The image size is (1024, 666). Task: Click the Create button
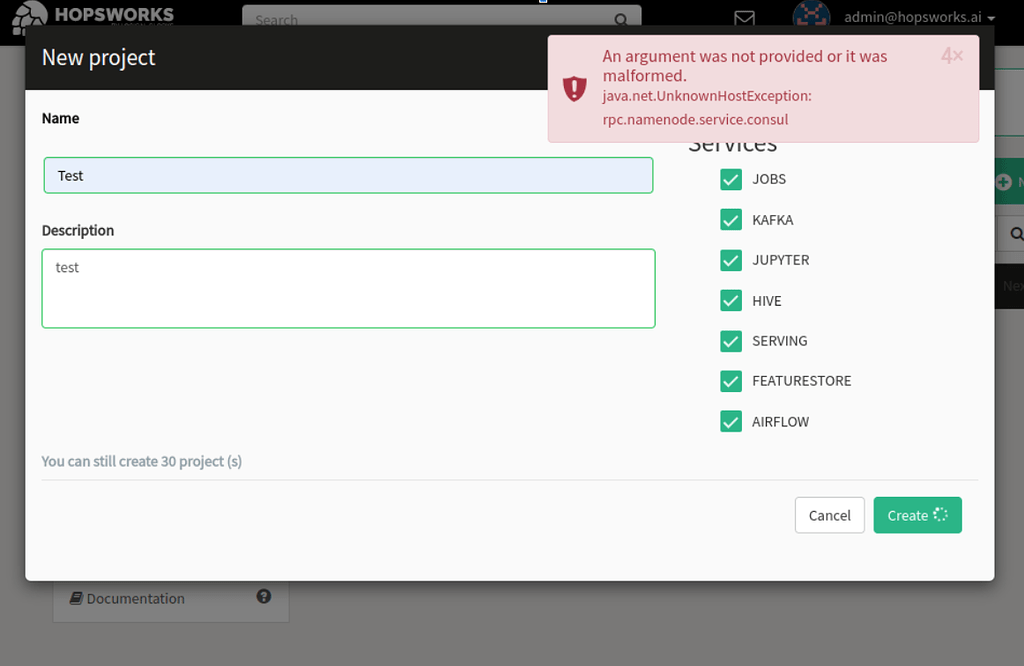click(x=917, y=514)
